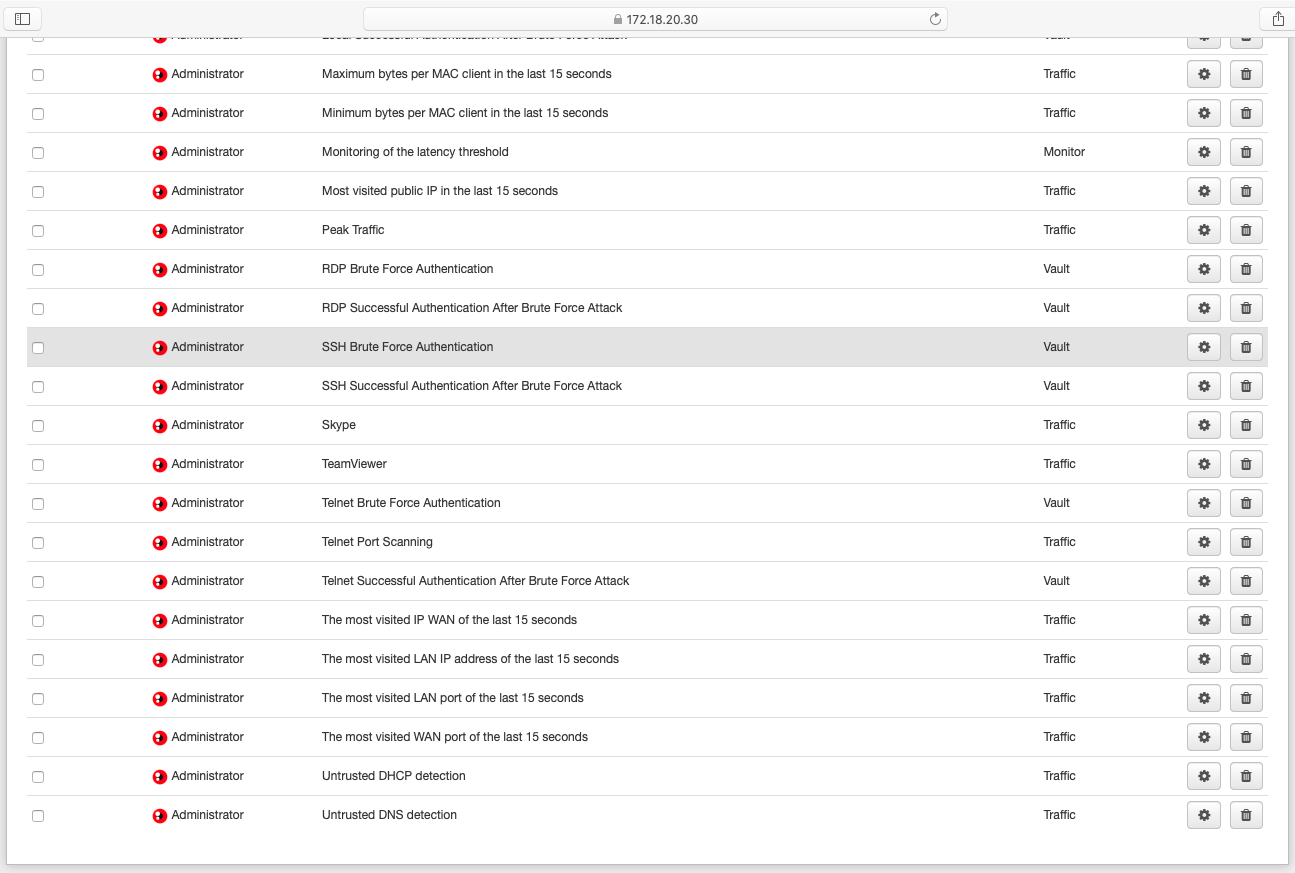
Task: Configure Monitoring of the latency threshold rule
Action: point(1204,152)
